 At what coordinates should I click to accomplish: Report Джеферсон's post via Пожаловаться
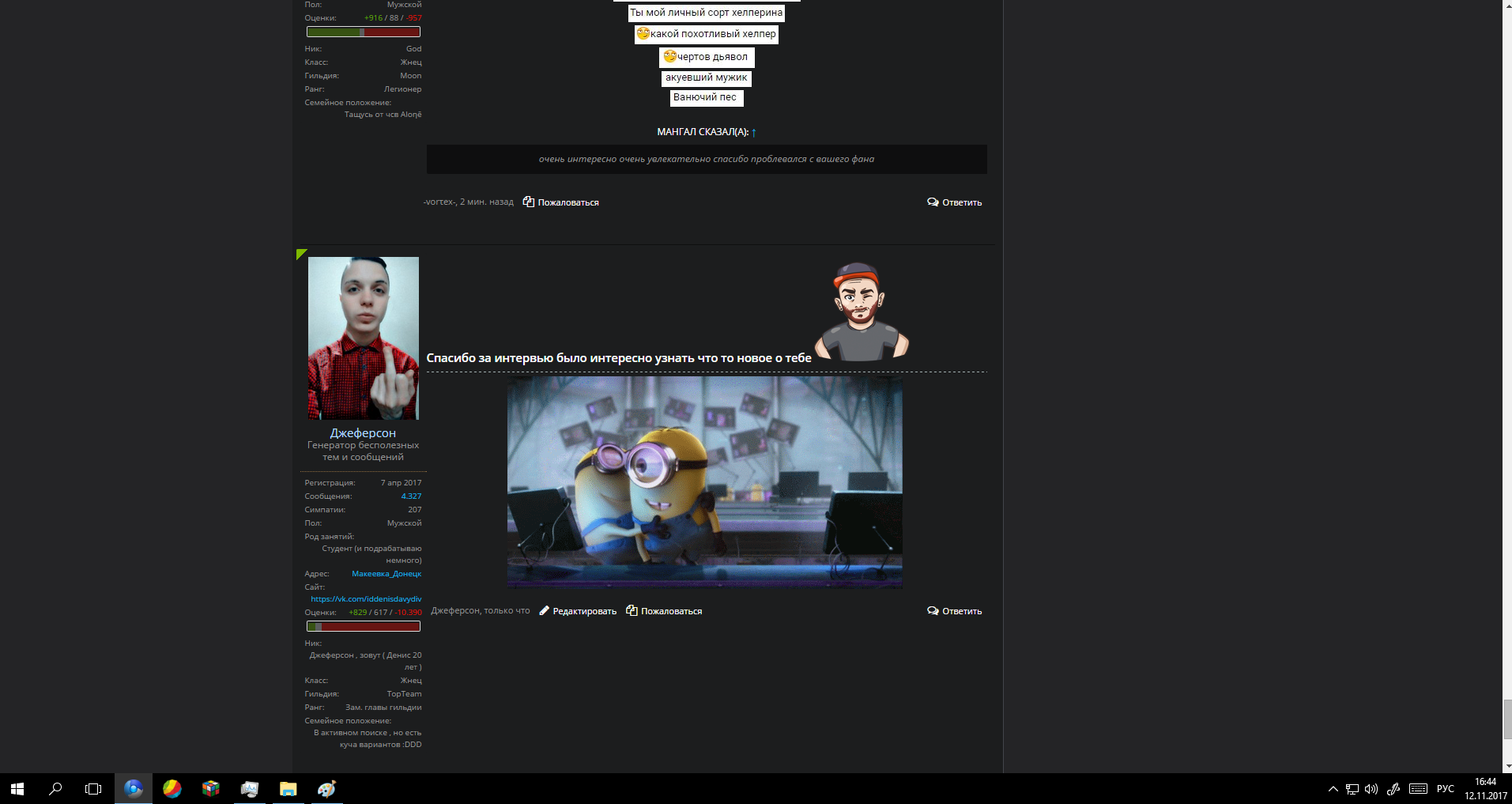click(664, 611)
